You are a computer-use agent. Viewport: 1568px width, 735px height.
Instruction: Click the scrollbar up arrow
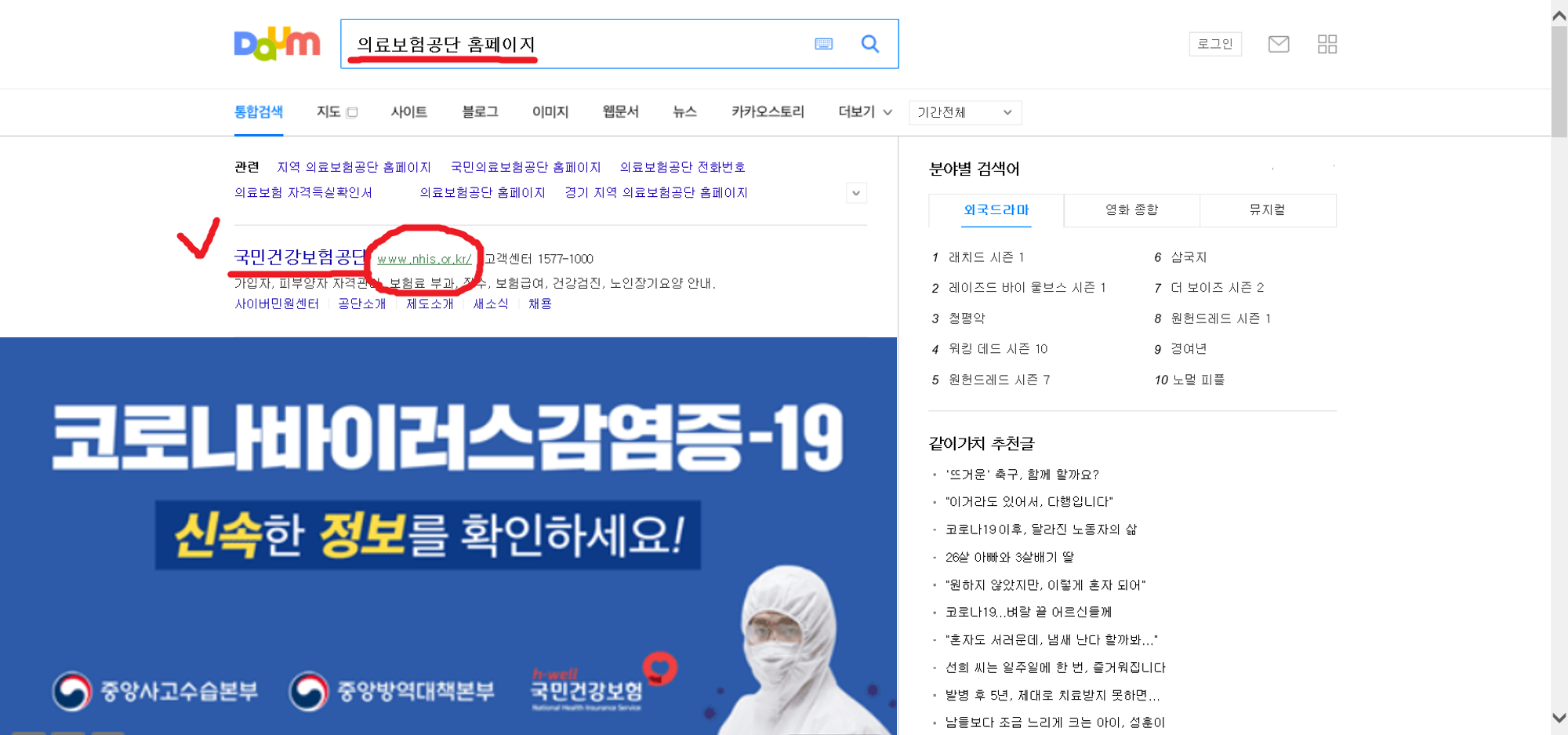click(x=1559, y=15)
